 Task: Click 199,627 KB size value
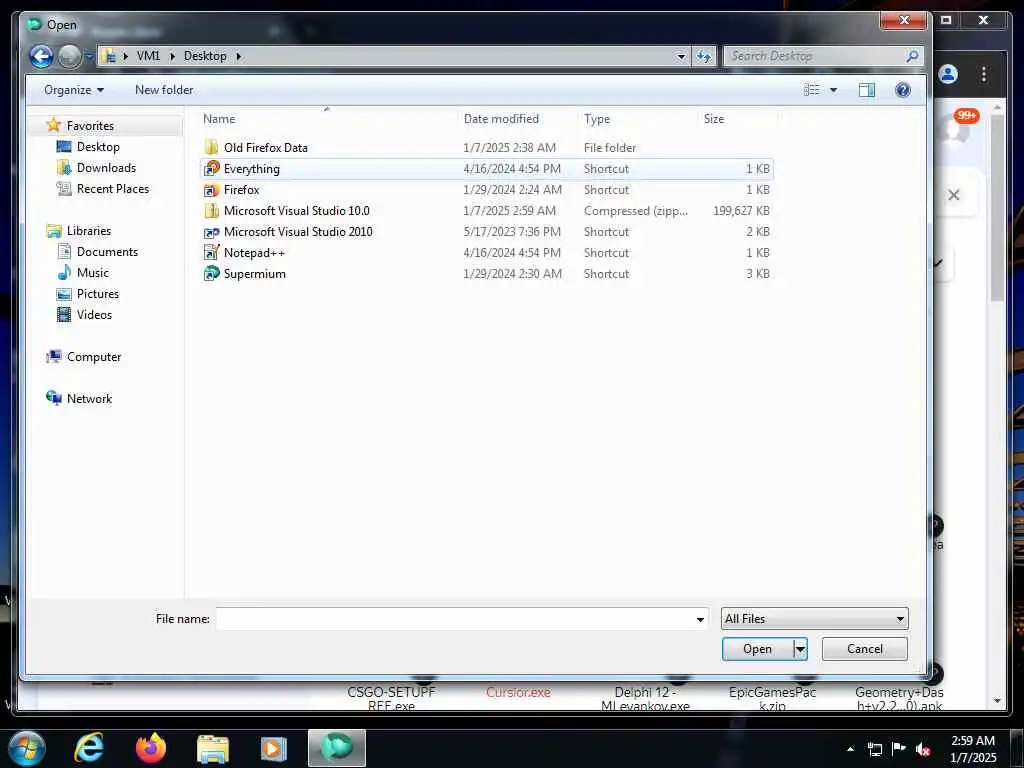click(741, 210)
